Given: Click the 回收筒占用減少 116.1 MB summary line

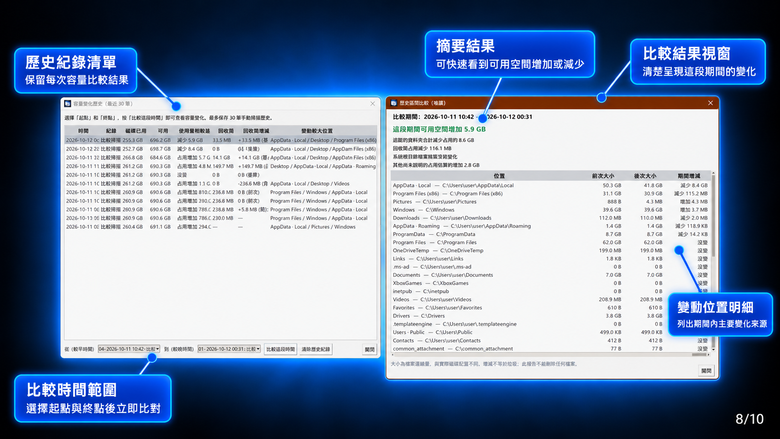Looking at the screenshot, I should coord(422,148).
